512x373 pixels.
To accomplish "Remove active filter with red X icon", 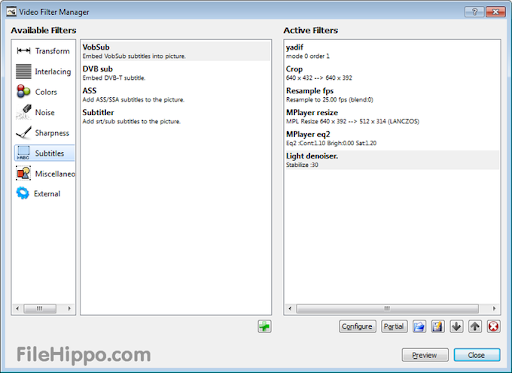I will tap(493, 327).
